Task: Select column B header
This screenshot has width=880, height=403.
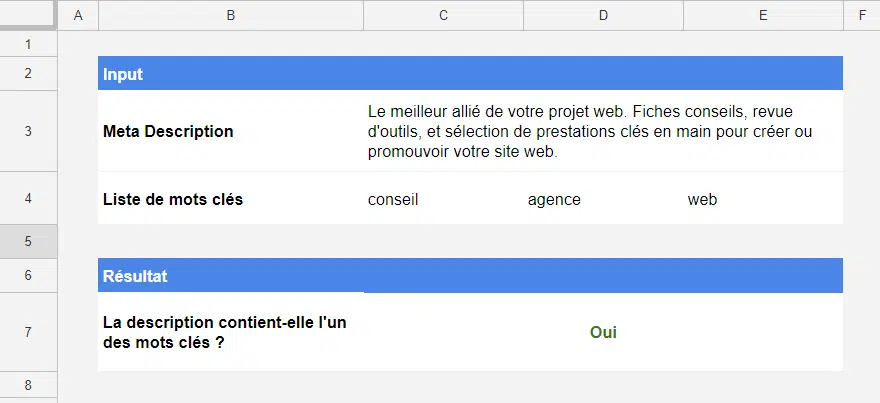Action: pyautogui.click(x=231, y=15)
